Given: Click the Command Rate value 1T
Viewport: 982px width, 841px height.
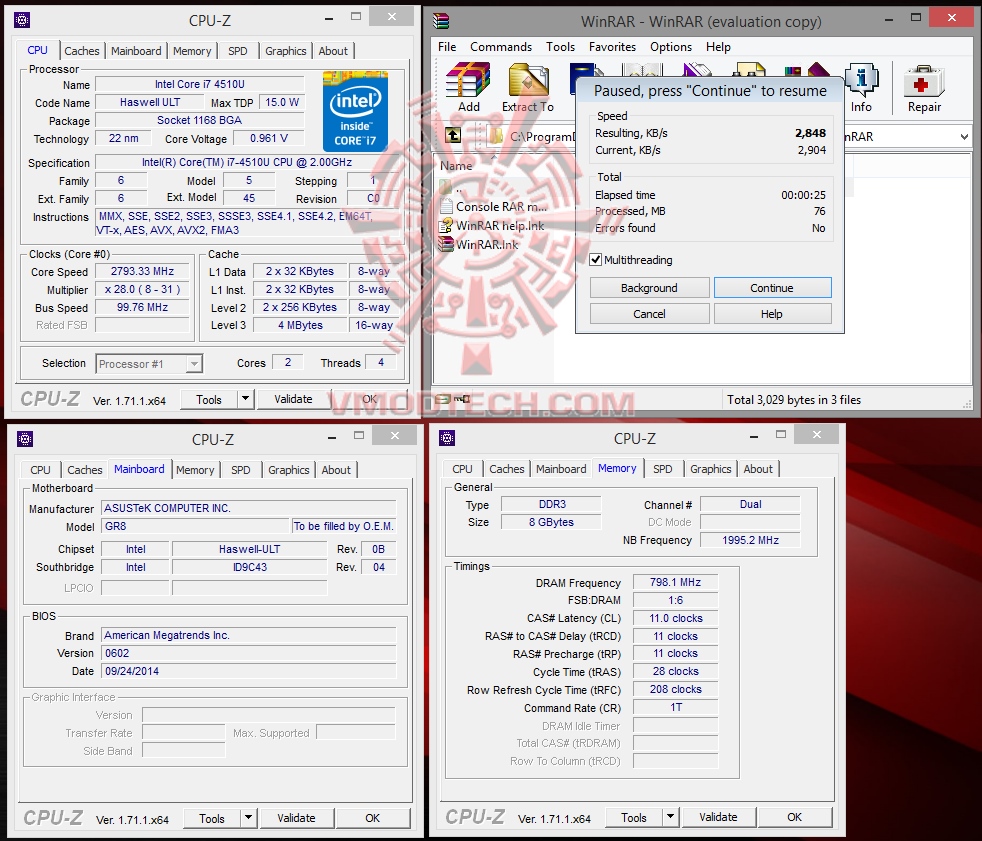Looking at the screenshot, I should [675, 708].
